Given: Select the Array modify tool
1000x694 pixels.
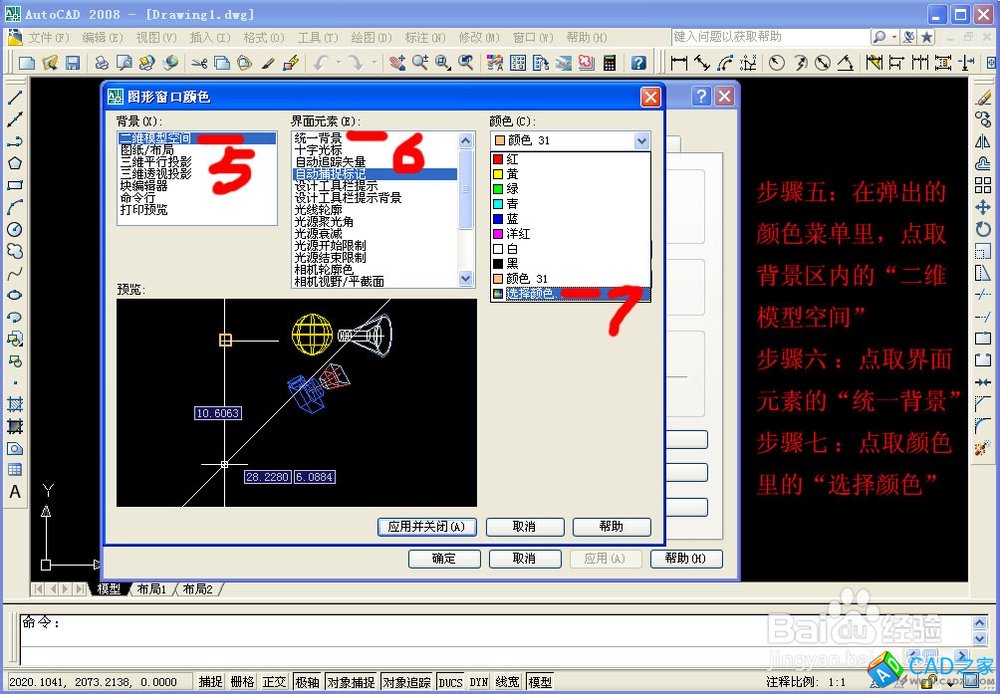Looking at the screenshot, I should (x=983, y=185).
